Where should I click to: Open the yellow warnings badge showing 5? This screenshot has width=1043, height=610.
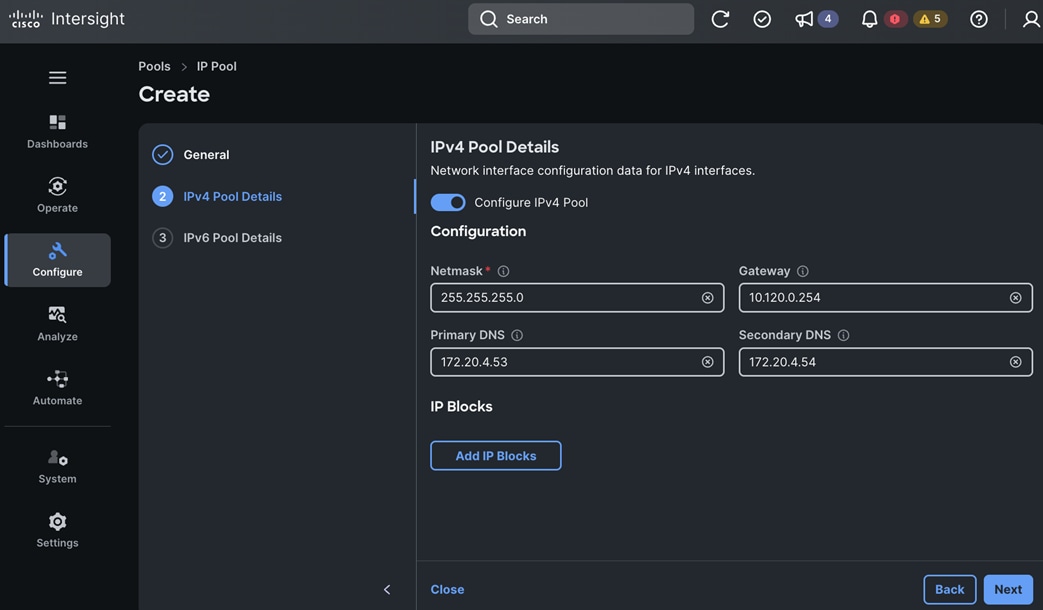(930, 19)
